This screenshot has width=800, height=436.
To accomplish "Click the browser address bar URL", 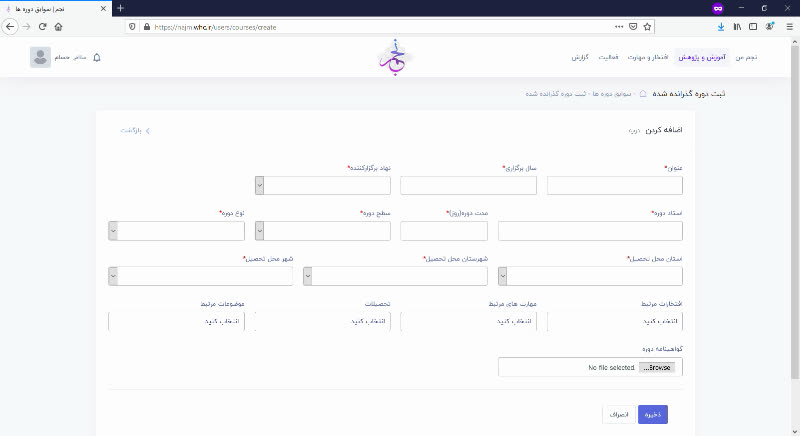I will (215, 28).
